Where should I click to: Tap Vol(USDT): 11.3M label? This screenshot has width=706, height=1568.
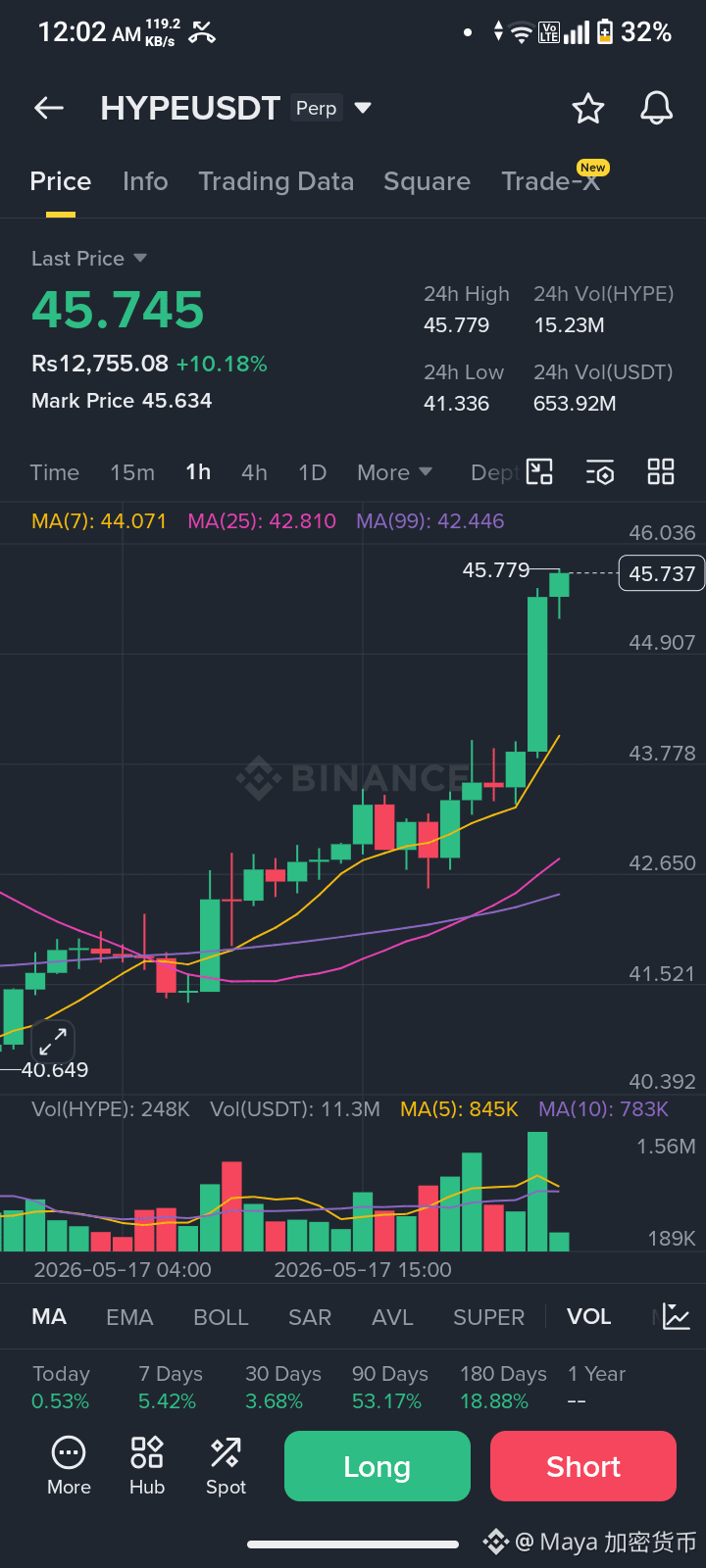point(295,1109)
